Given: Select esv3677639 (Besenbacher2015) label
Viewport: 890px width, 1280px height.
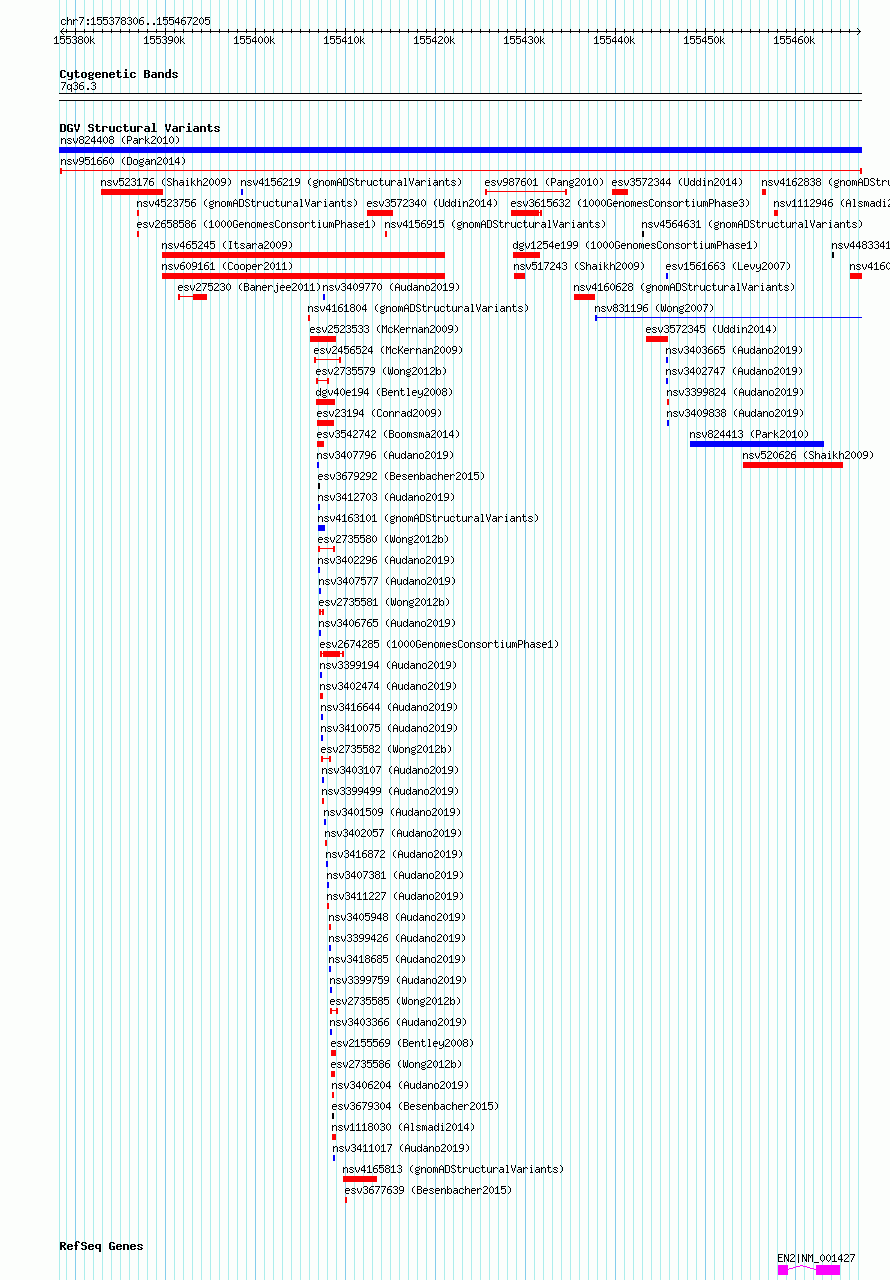Looking at the screenshot, I should click(428, 1190).
